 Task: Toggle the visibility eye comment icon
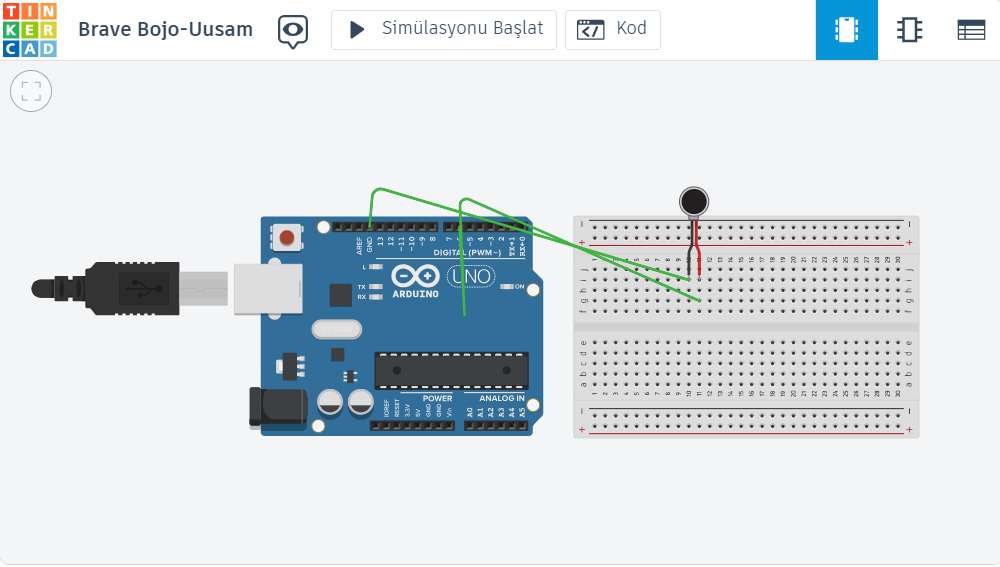tap(292, 30)
